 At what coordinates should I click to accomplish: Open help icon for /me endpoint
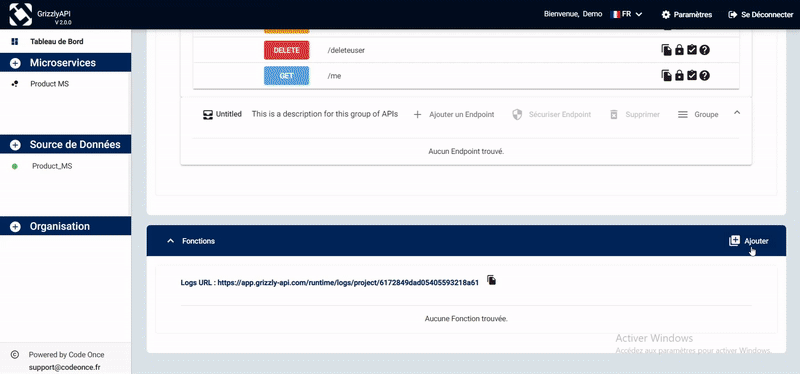(x=705, y=76)
